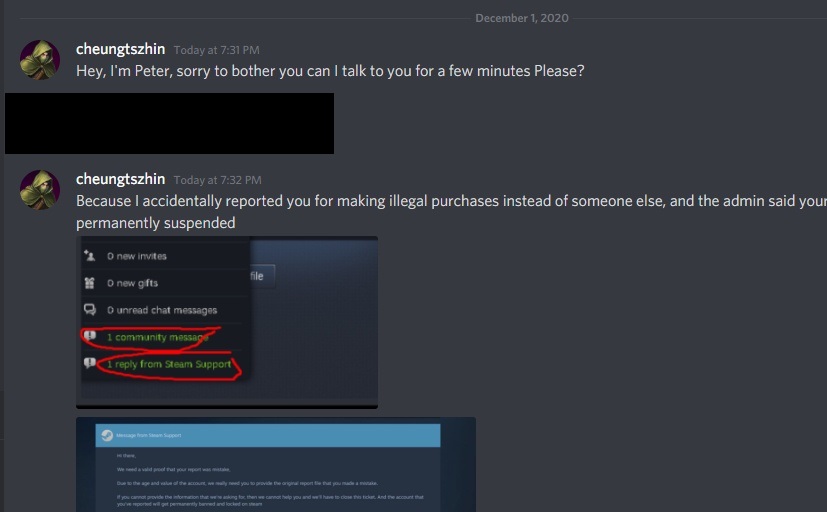Click the Steam logo in the Support message header
The image size is (827, 512).
[107, 435]
